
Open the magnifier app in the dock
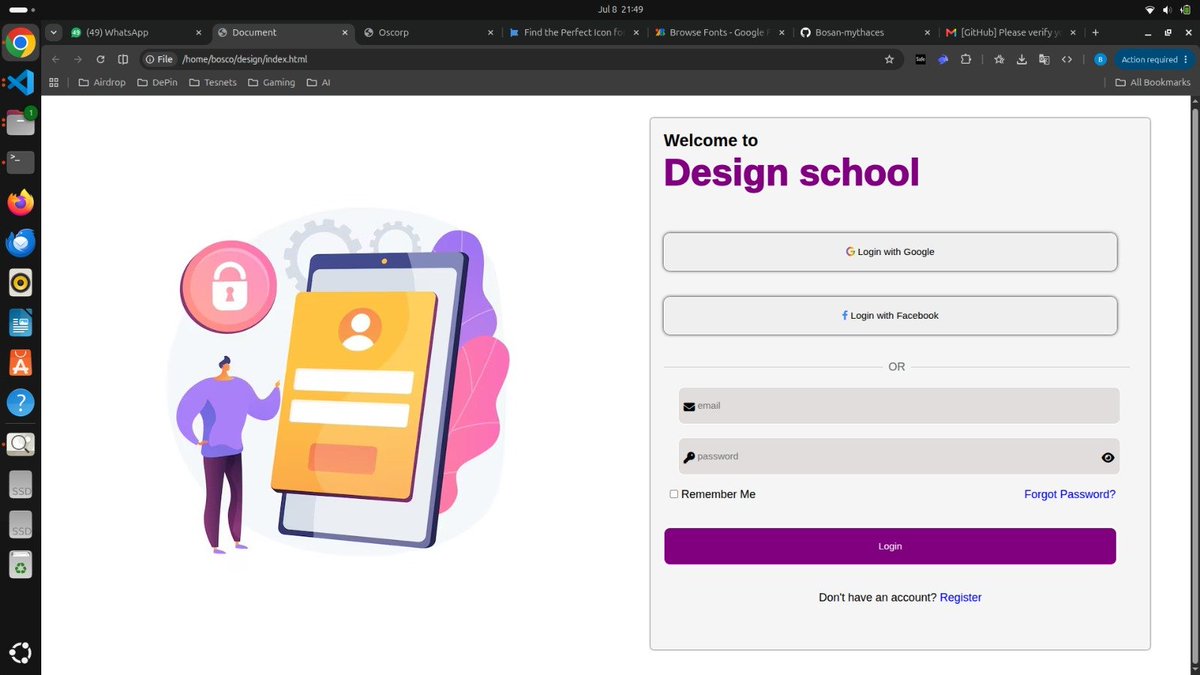pos(20,444)
